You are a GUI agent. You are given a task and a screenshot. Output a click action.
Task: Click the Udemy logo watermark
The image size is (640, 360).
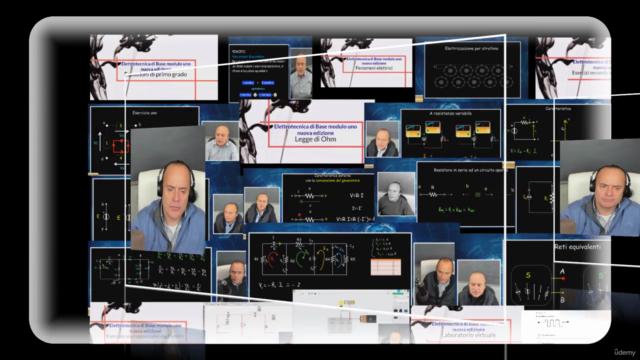click(624, 352)
